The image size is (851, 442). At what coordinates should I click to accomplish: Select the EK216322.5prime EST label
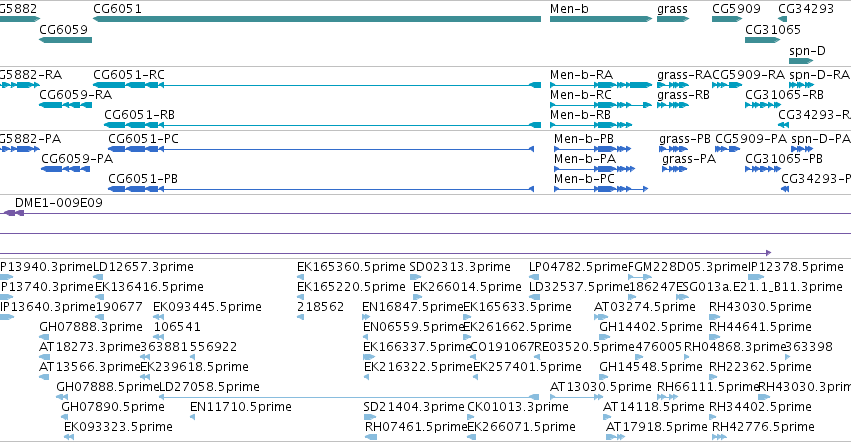coord(418,367)
